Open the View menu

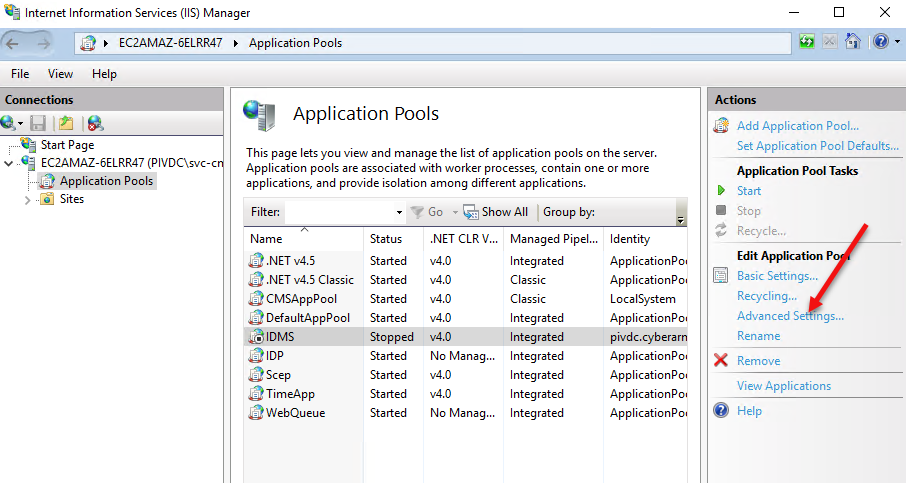click(x=60, y=74)
